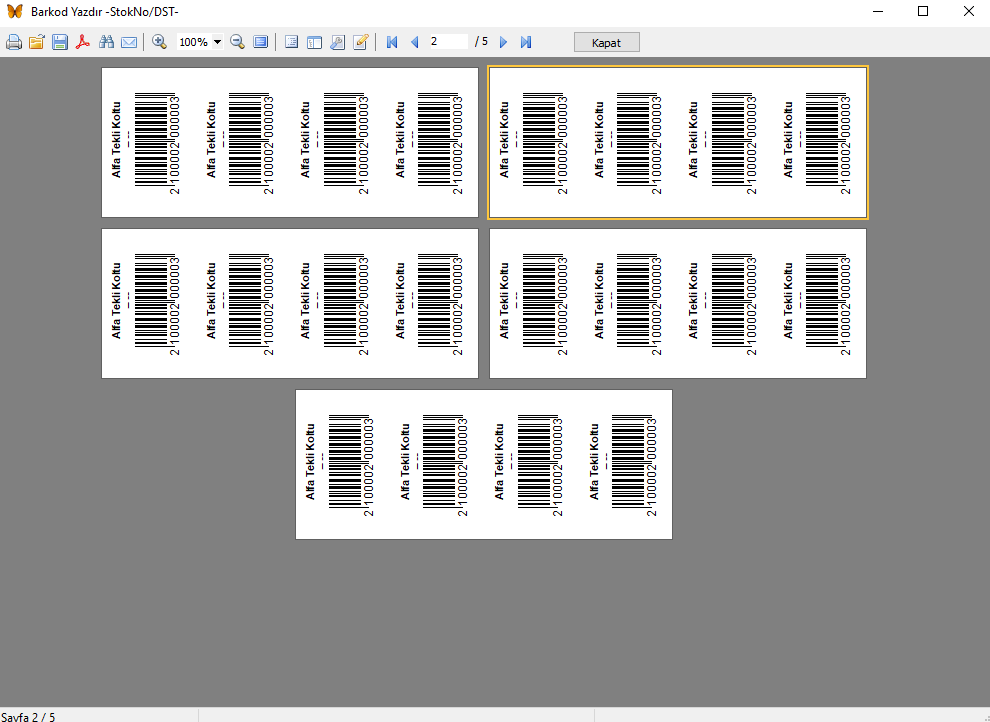Viewport: 990px width, 722px height.
Task: Select the bottom center label page
Action: 484,465
